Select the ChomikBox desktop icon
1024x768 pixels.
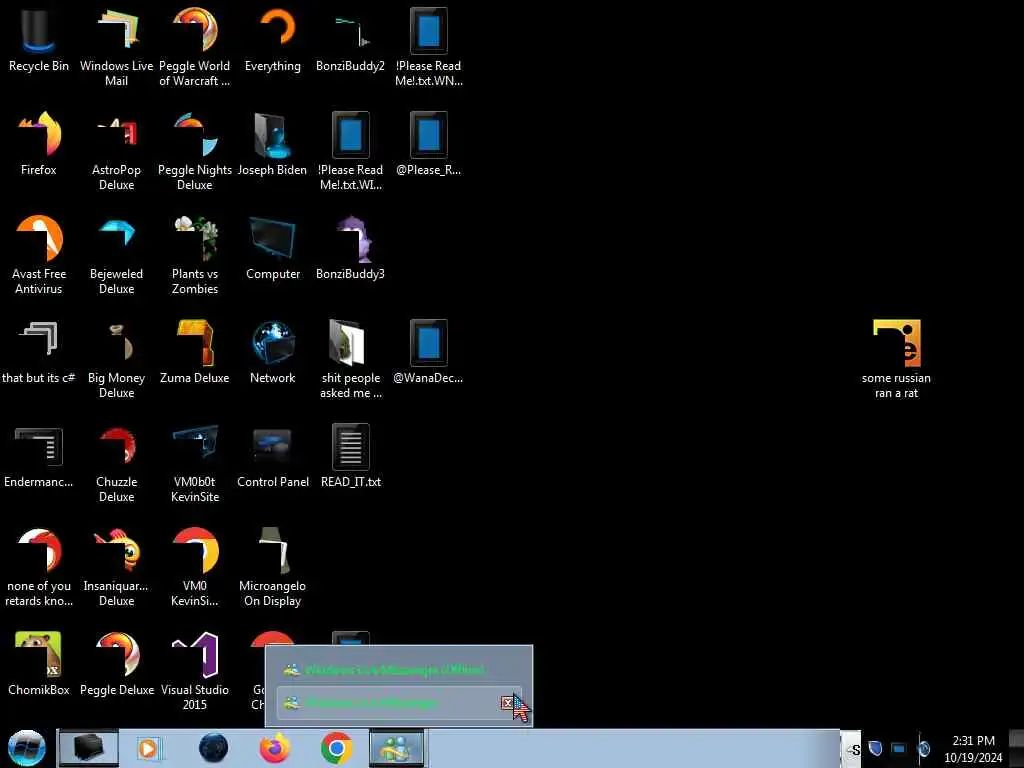pos(39,664)
